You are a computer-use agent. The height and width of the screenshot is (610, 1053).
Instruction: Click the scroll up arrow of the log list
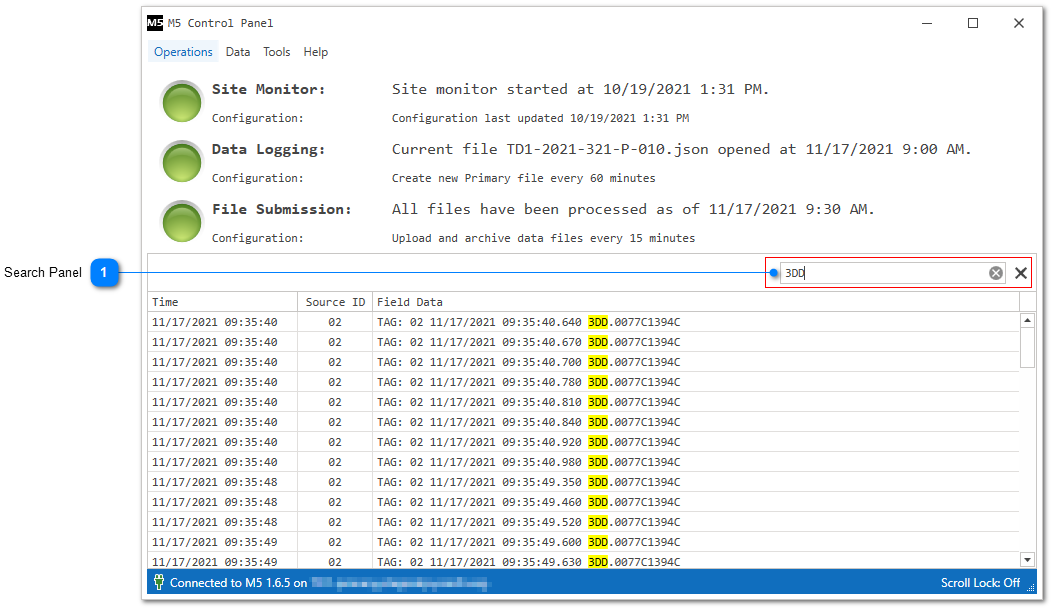(x=1027, y=320)
